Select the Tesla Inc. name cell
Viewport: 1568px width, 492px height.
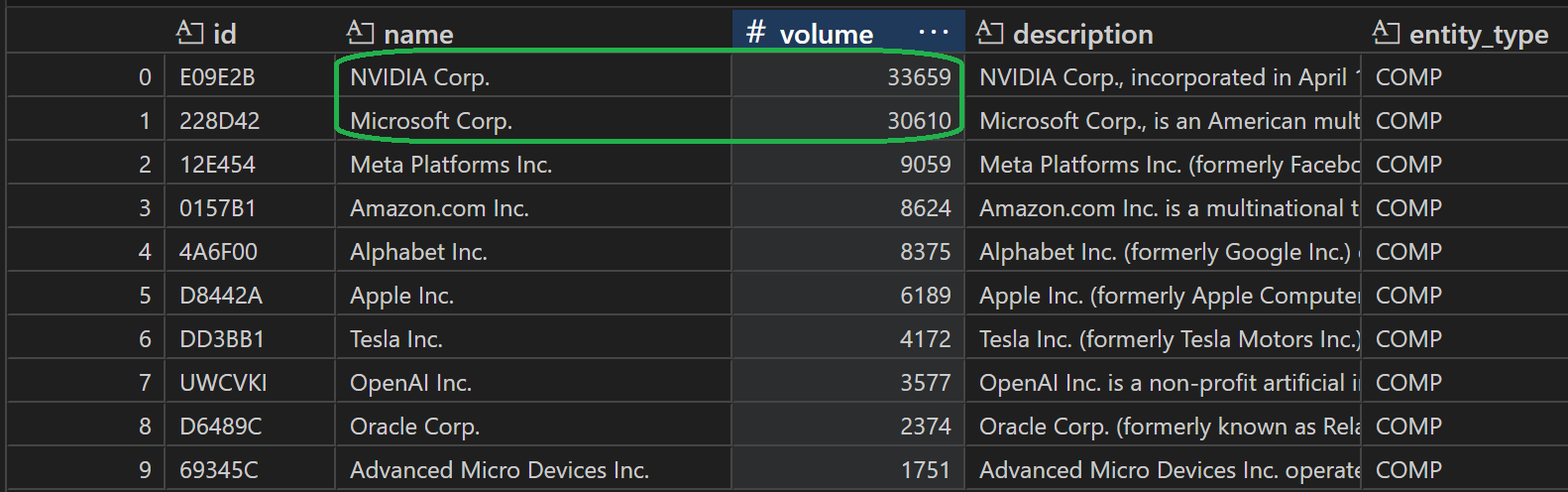coord(533,339)
